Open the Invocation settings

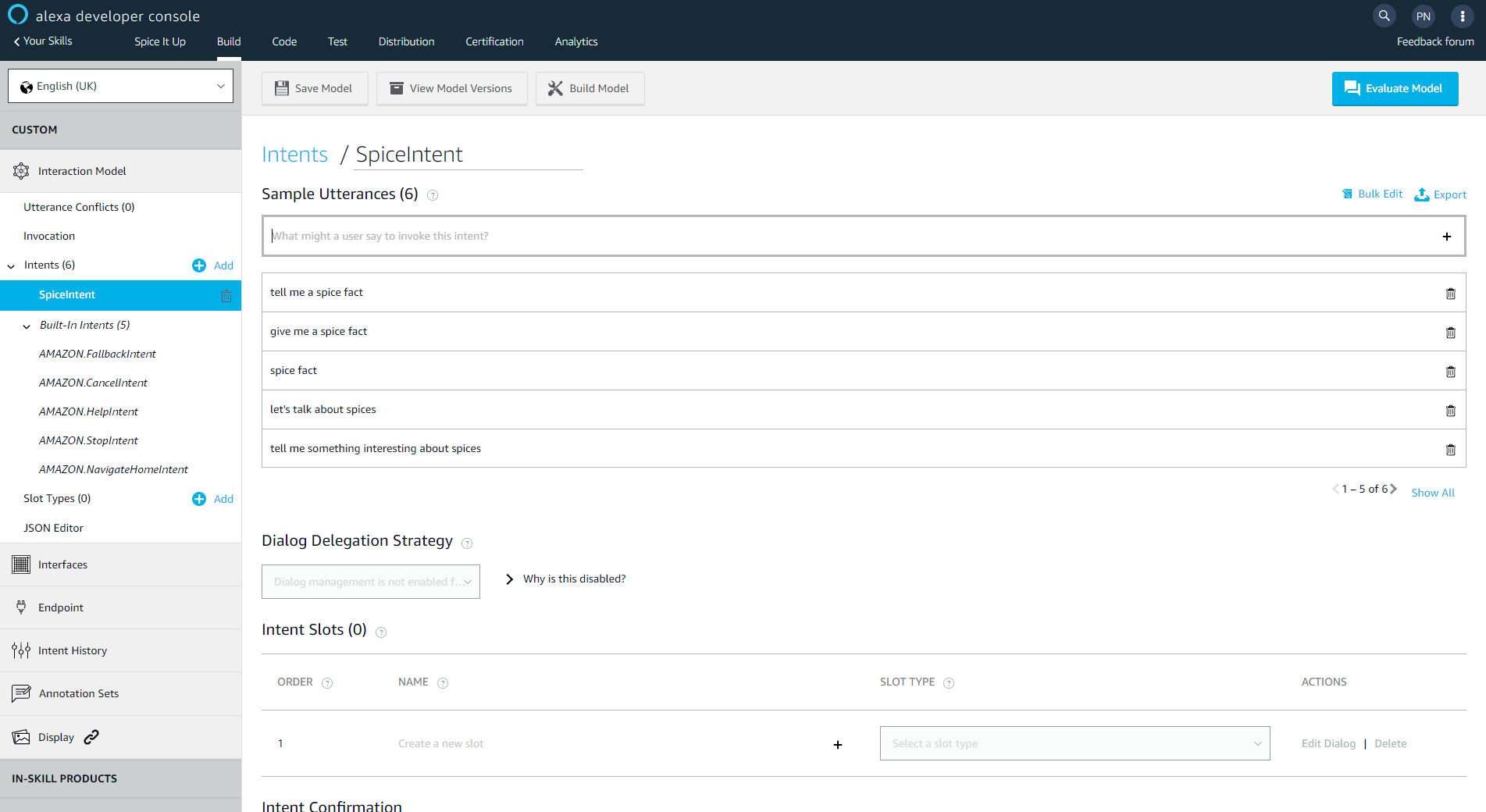point(49,236)
